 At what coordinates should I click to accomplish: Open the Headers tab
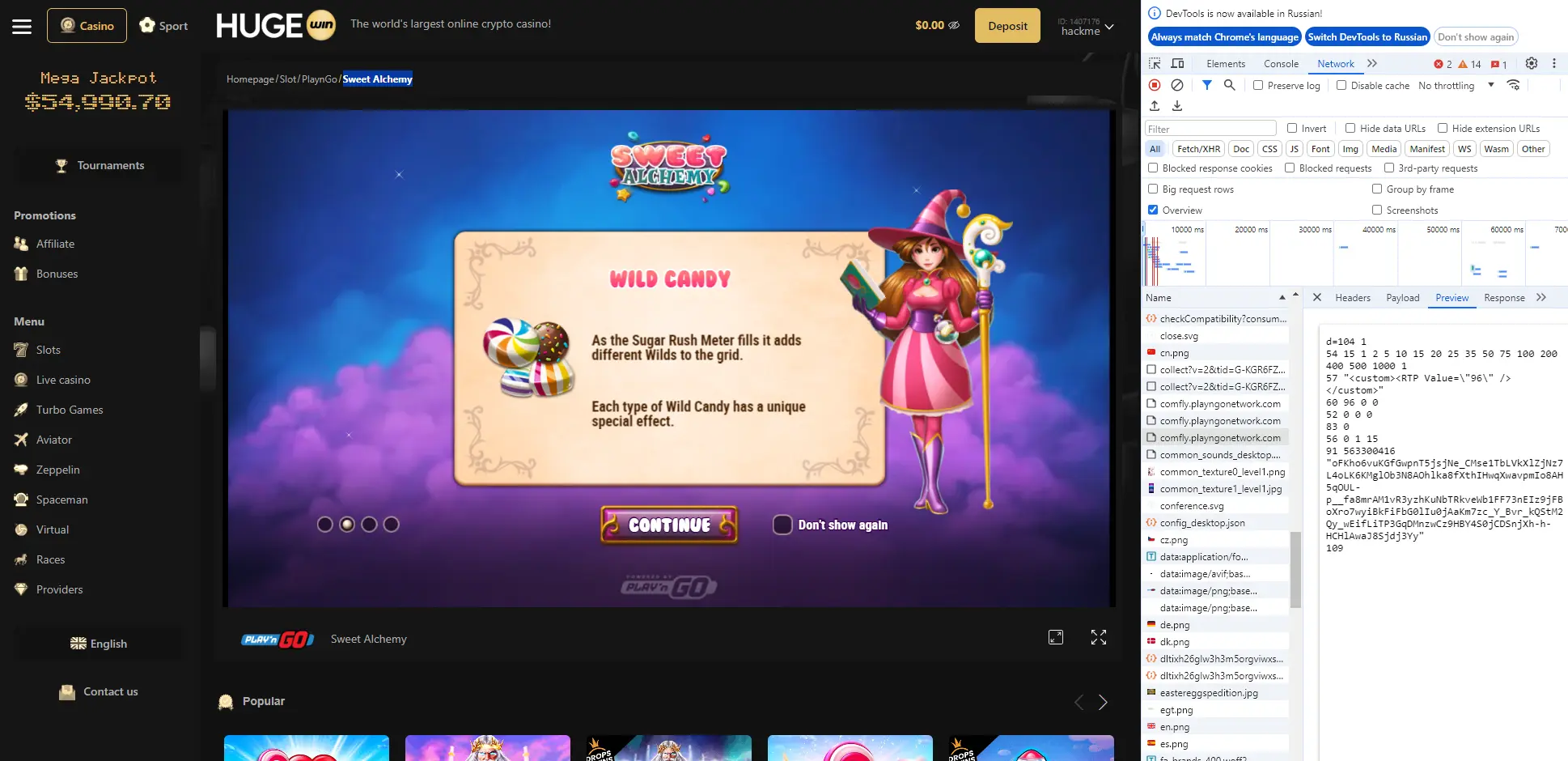pyautogui.click(x=1353, y=298)
